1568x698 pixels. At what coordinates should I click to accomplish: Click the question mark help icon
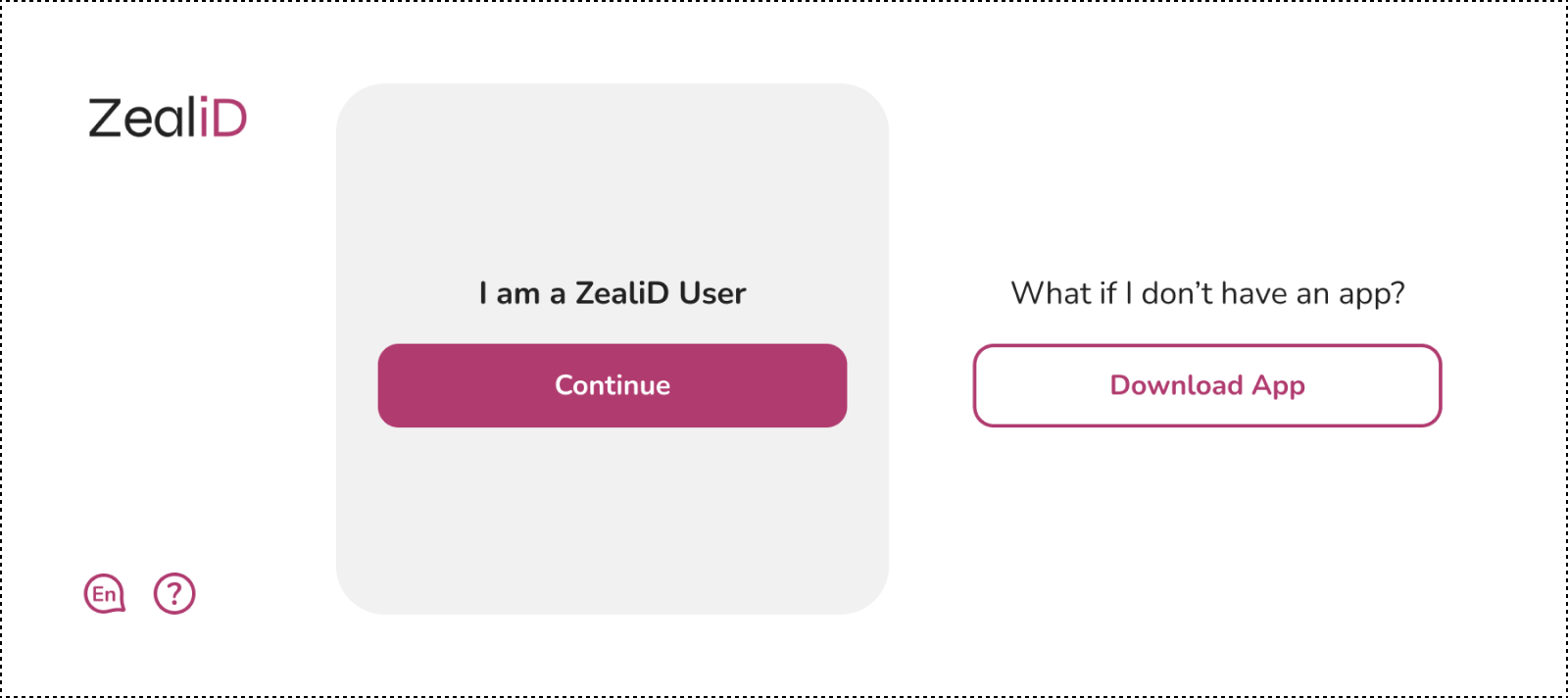point(174,593)
